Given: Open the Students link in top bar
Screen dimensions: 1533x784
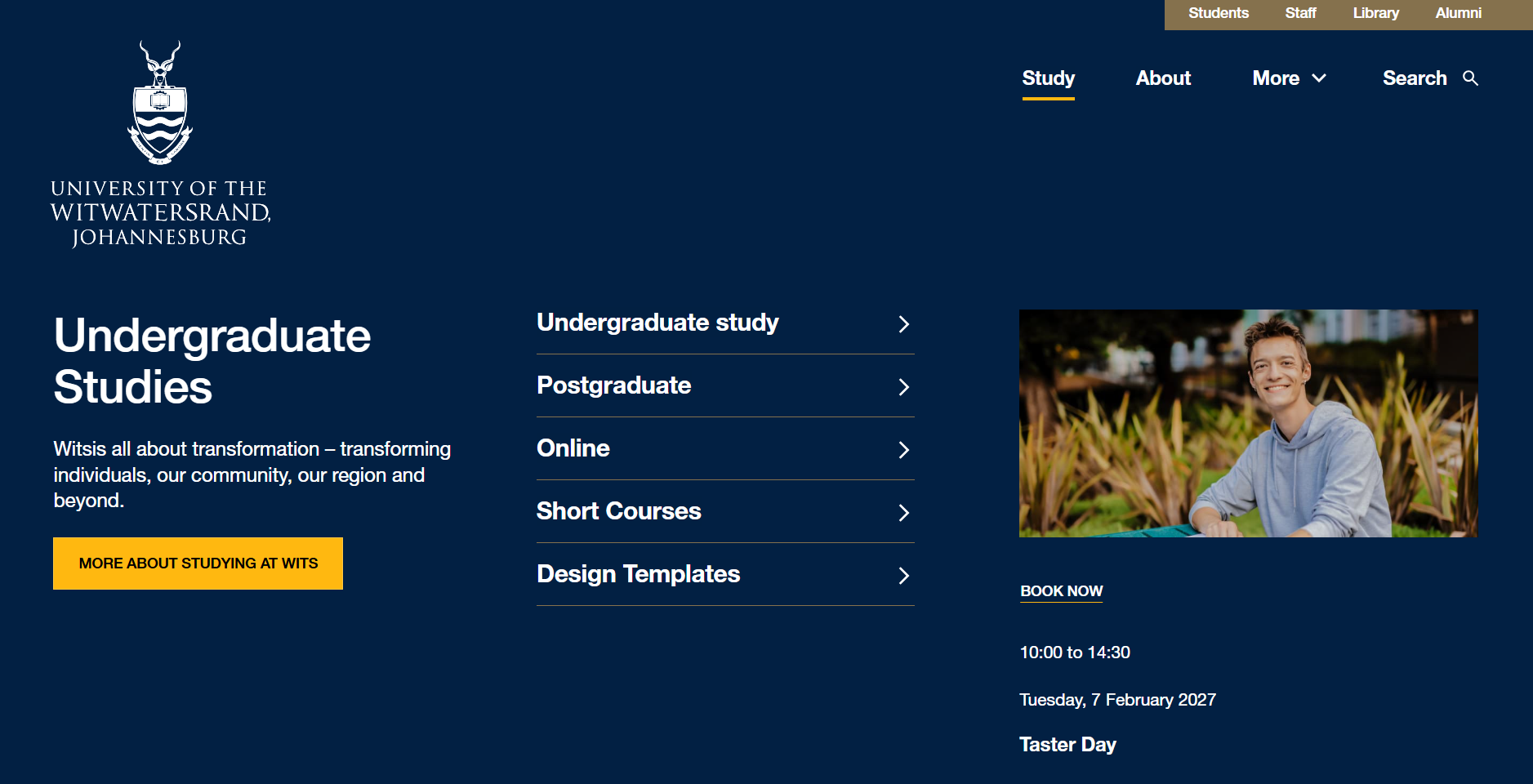Looking at the screenshot, I should tap(1218, 13).
